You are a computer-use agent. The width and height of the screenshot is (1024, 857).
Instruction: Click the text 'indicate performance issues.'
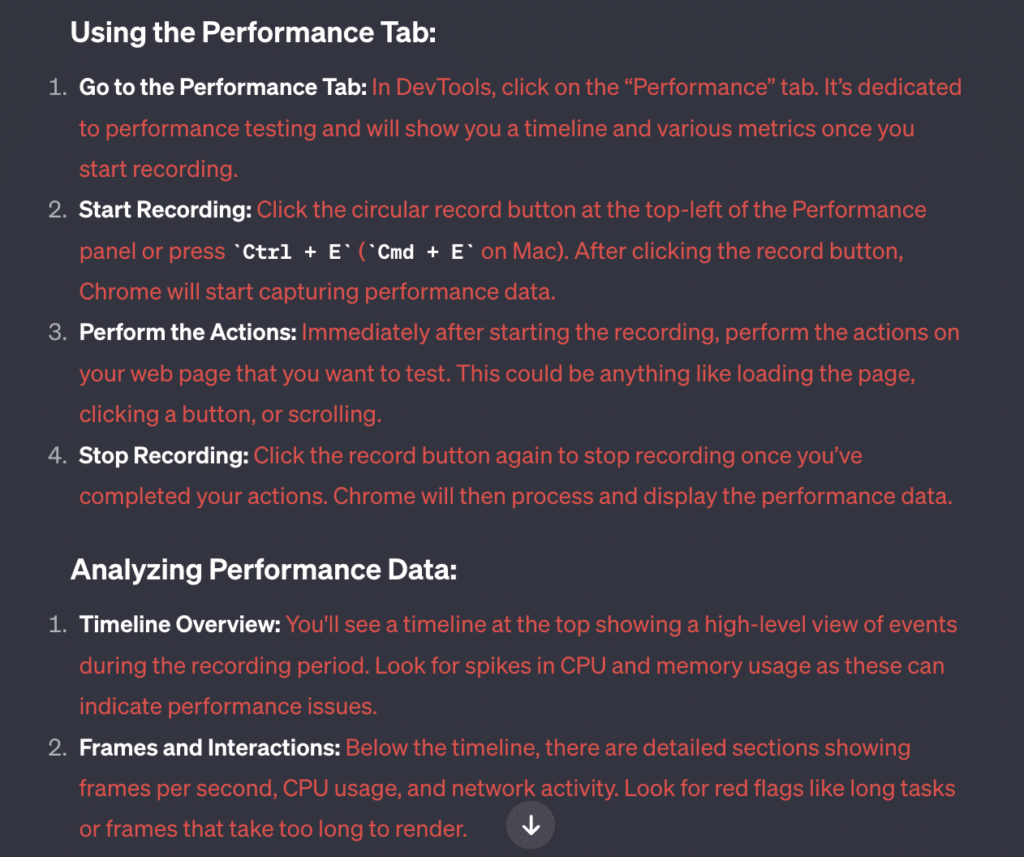click(228, 707)
